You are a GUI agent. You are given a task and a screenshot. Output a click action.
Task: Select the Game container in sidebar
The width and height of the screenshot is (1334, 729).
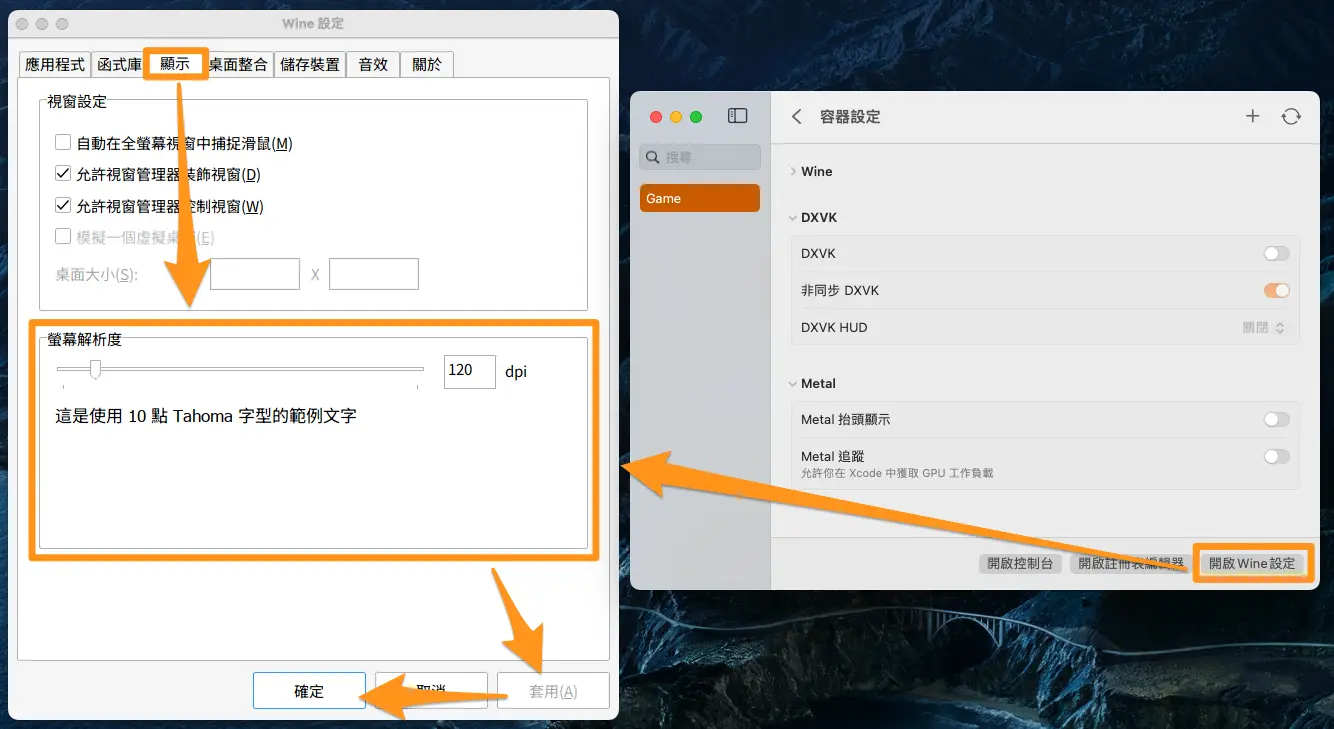coord(700,198)
